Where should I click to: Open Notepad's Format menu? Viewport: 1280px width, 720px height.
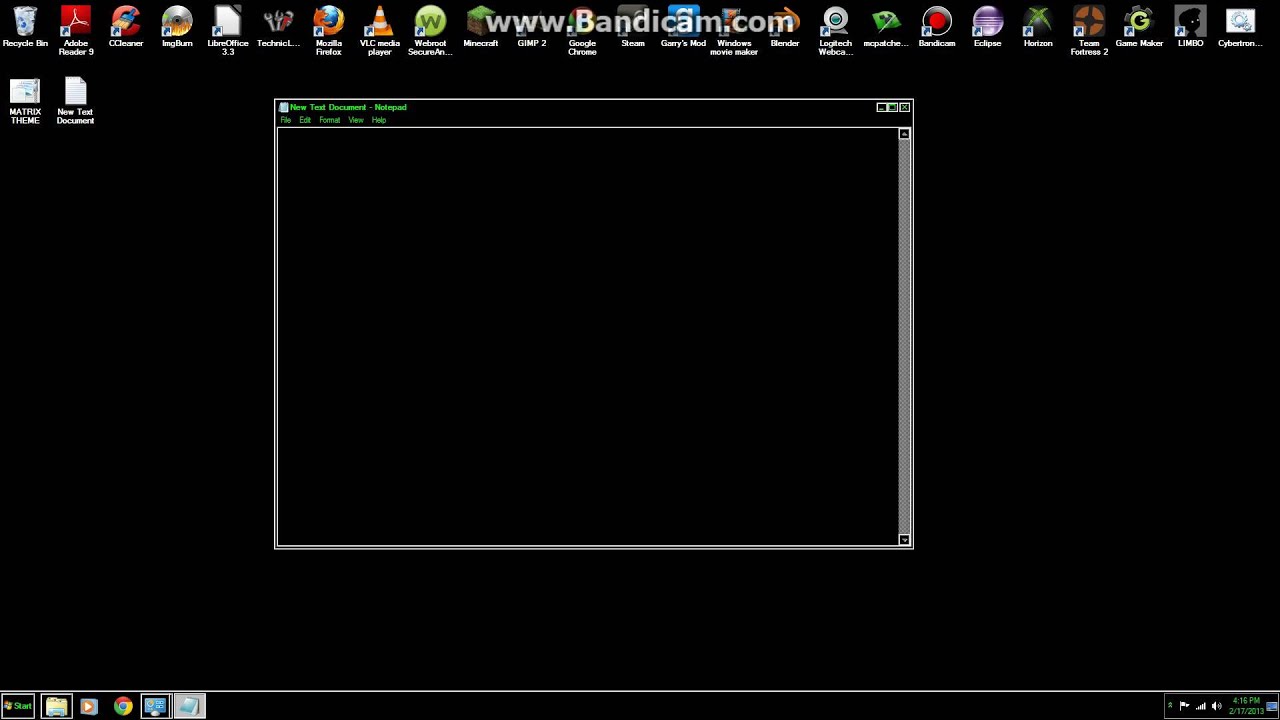point(330,120)
